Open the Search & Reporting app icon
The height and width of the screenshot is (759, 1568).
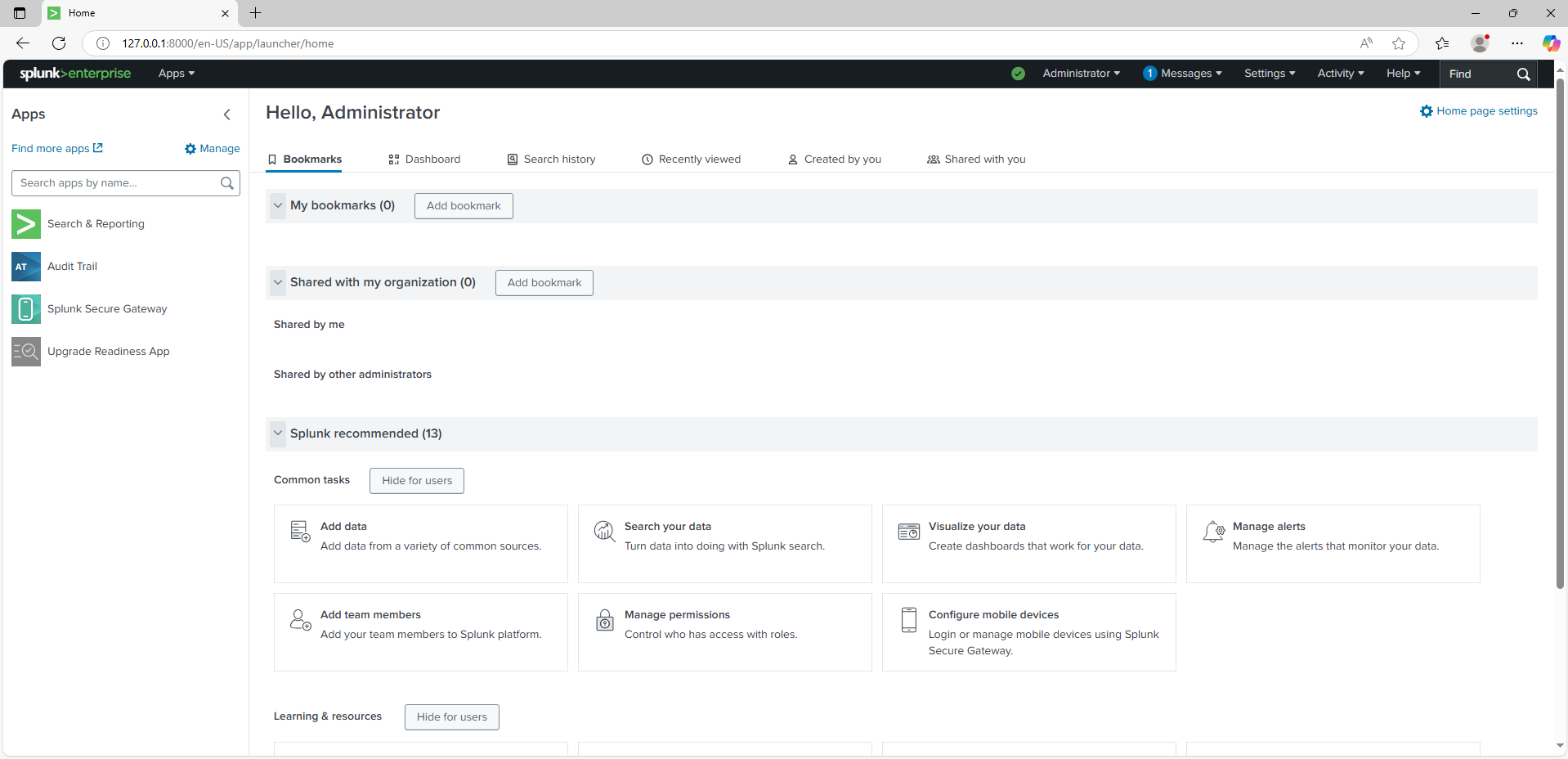pyautogui.click(x=26, y=224)
